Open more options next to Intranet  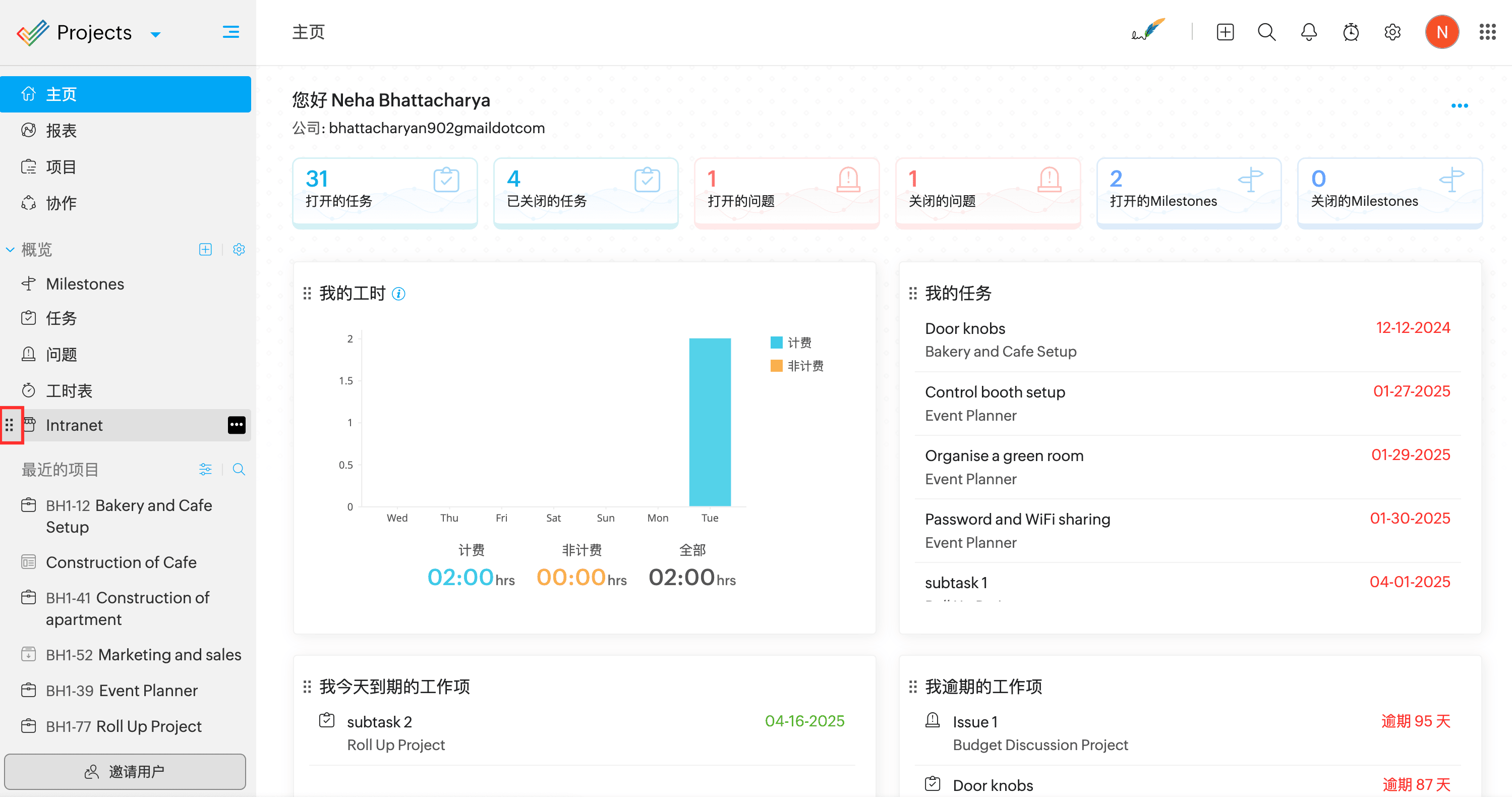[237, 425]
